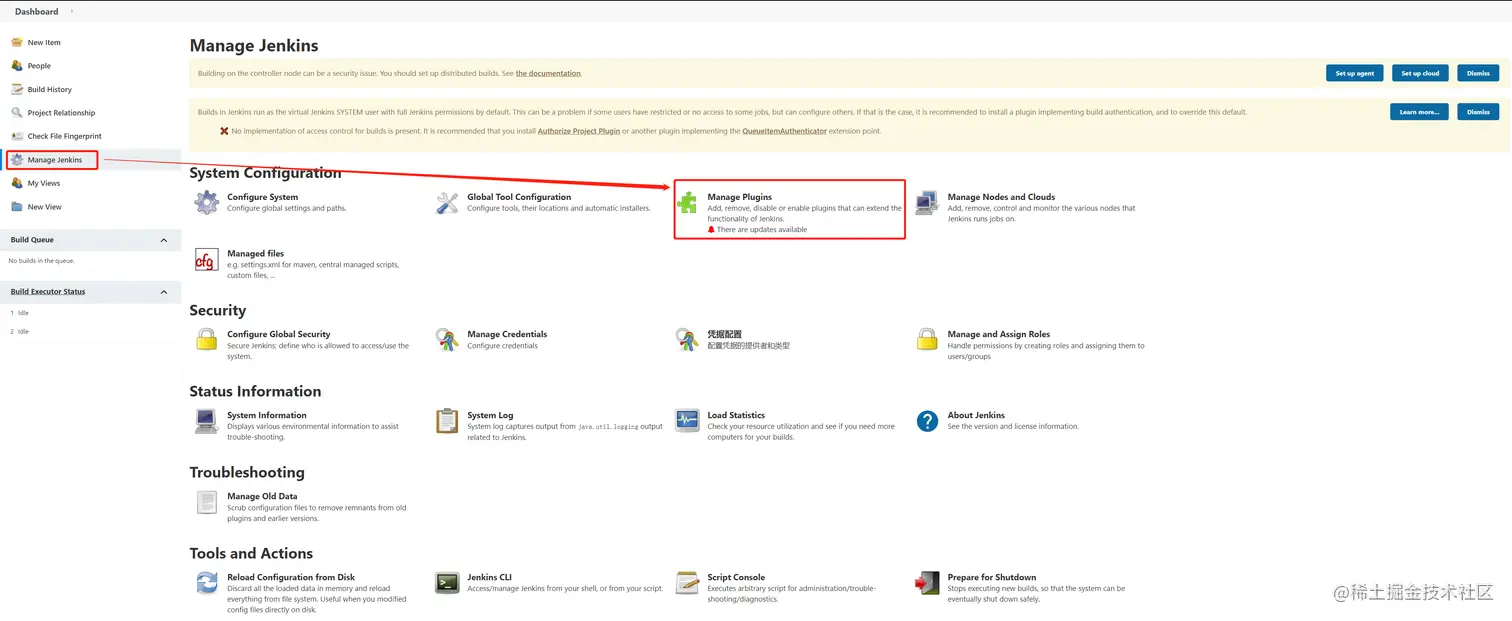The height and width of the screenshot is (621, 1512).
Task: Open New Item from the sidebar
Action: click(44, 43)
